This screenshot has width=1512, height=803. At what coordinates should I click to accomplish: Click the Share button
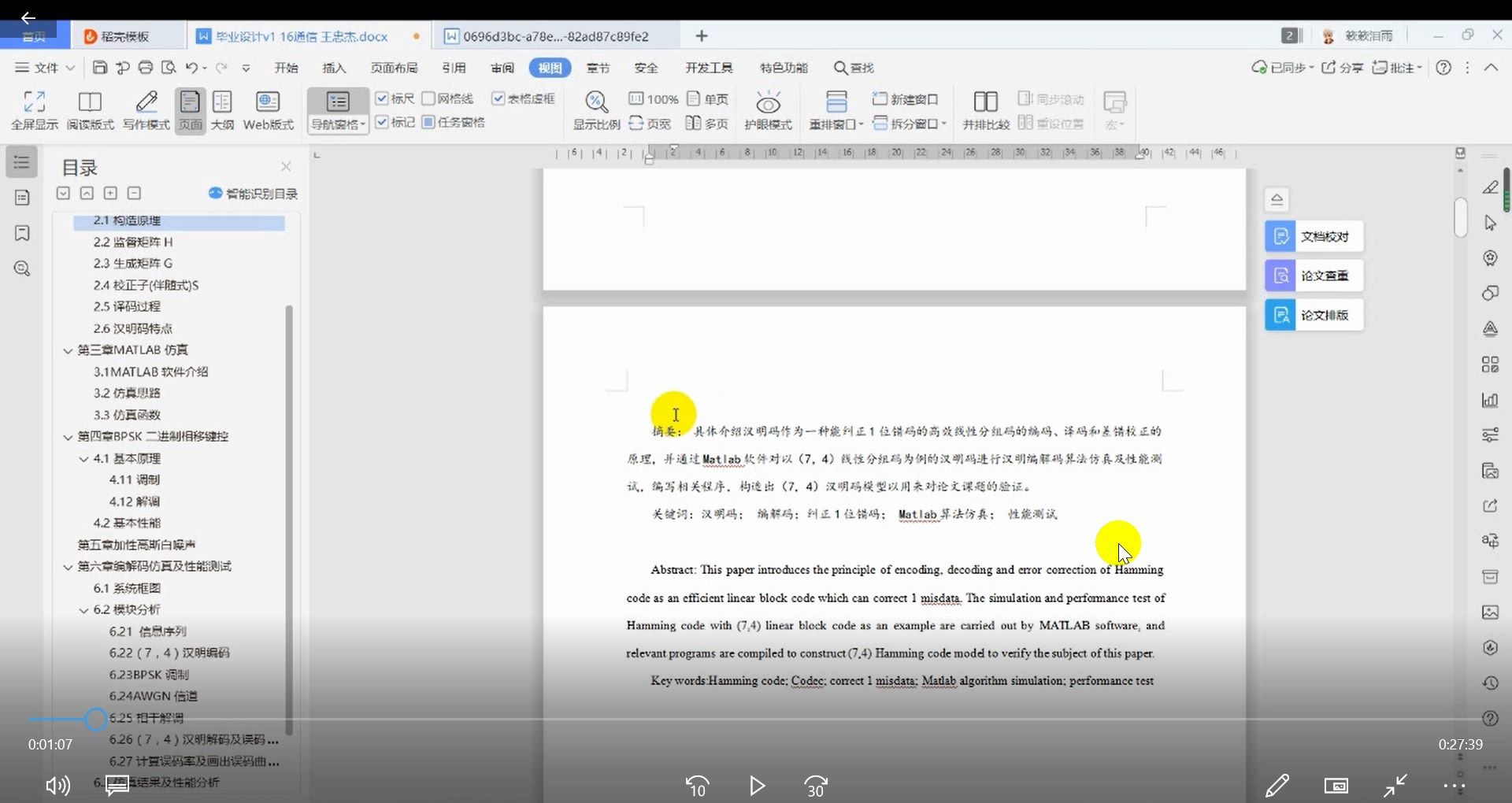coord(1342,68)
